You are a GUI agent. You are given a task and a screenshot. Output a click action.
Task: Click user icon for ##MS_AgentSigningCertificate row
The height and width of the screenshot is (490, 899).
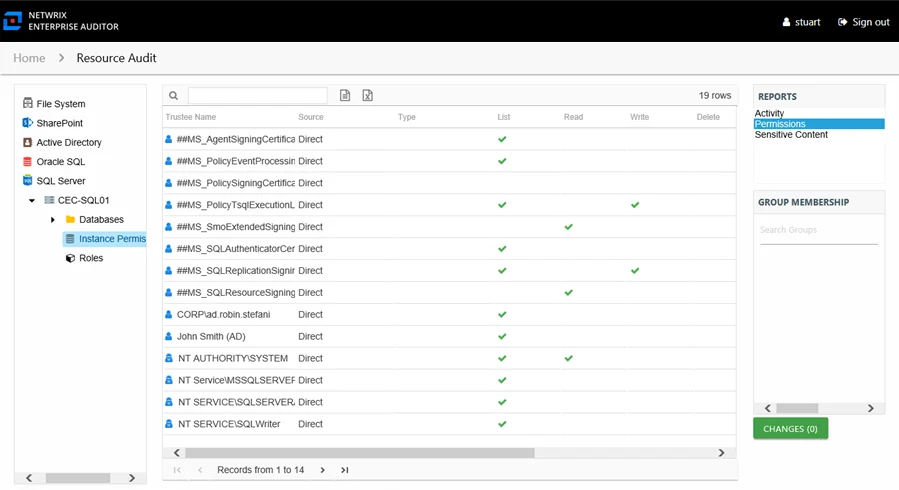tap(169, 139)
